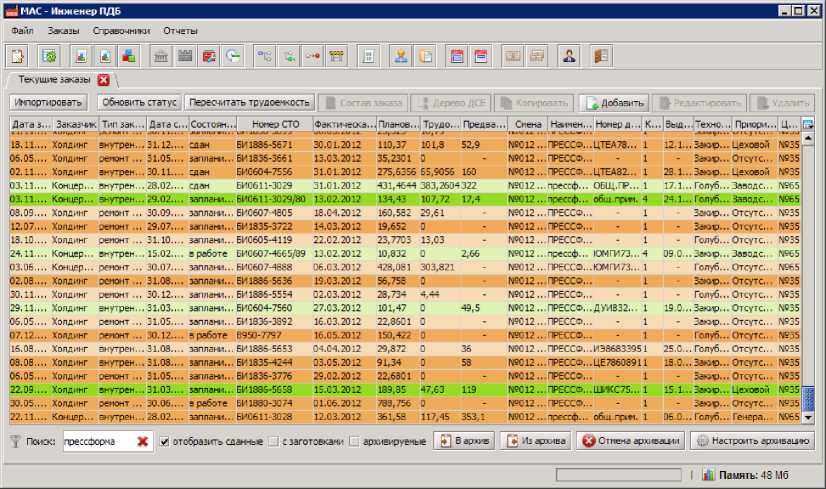Viewport: 826px width, 489px height.
Task: Open the user profile toolbar icon
Action: 568,56
